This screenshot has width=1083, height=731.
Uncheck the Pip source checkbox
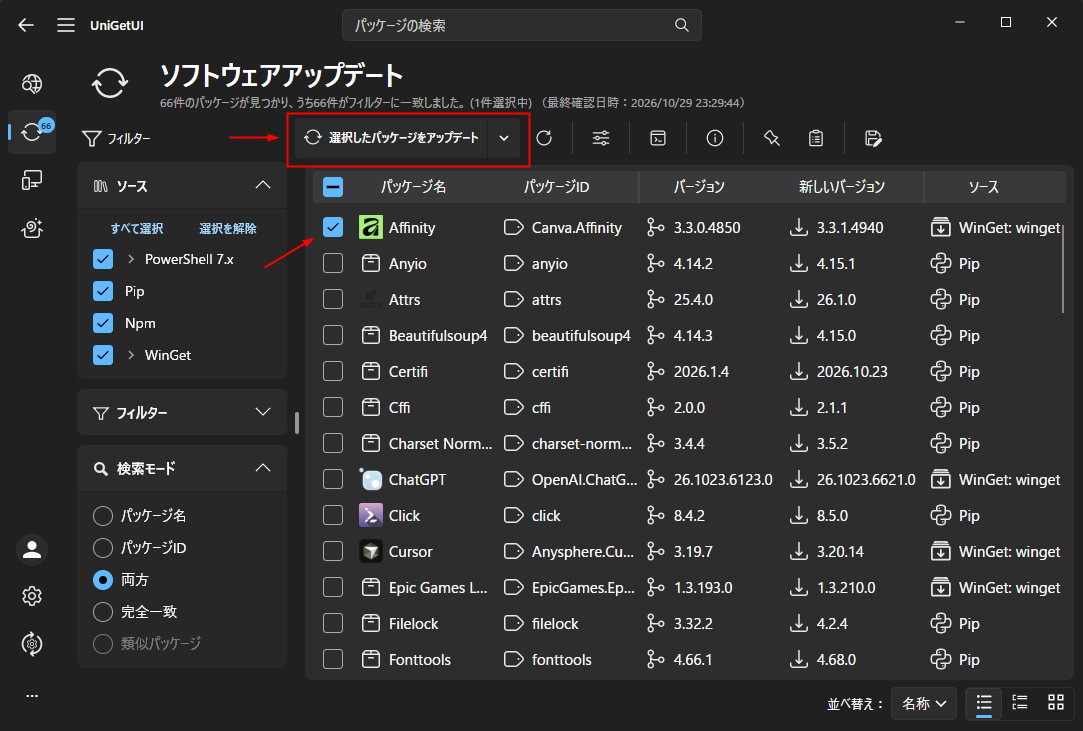click(103, 291)
